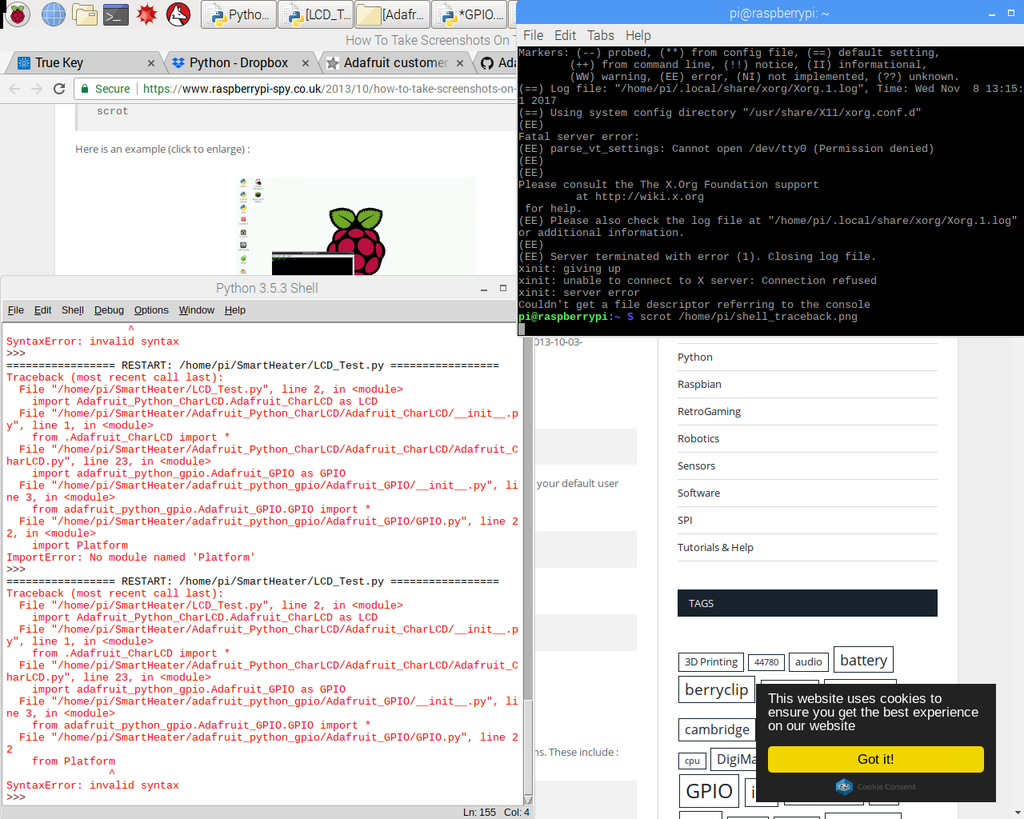
Task: Click the red starburst taskbar icon
Action: pyautogui.click(x=146, y=14)
